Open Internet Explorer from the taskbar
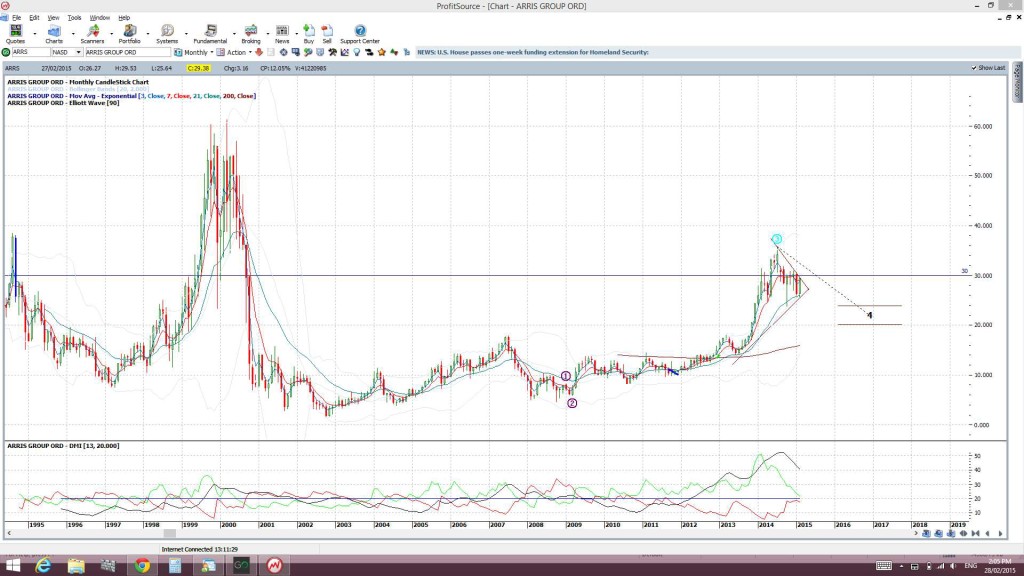Screen dimensions: 1024x576 pos(43,566)
